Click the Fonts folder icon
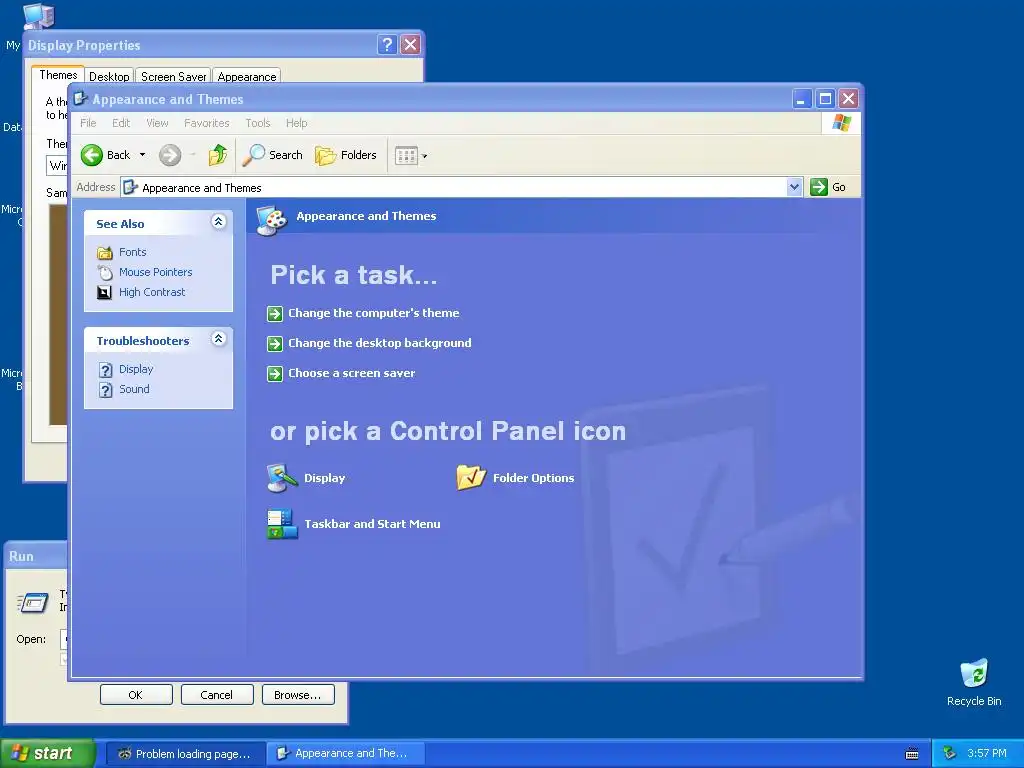The image size is (1024, 768). click(x=104, y=252)
